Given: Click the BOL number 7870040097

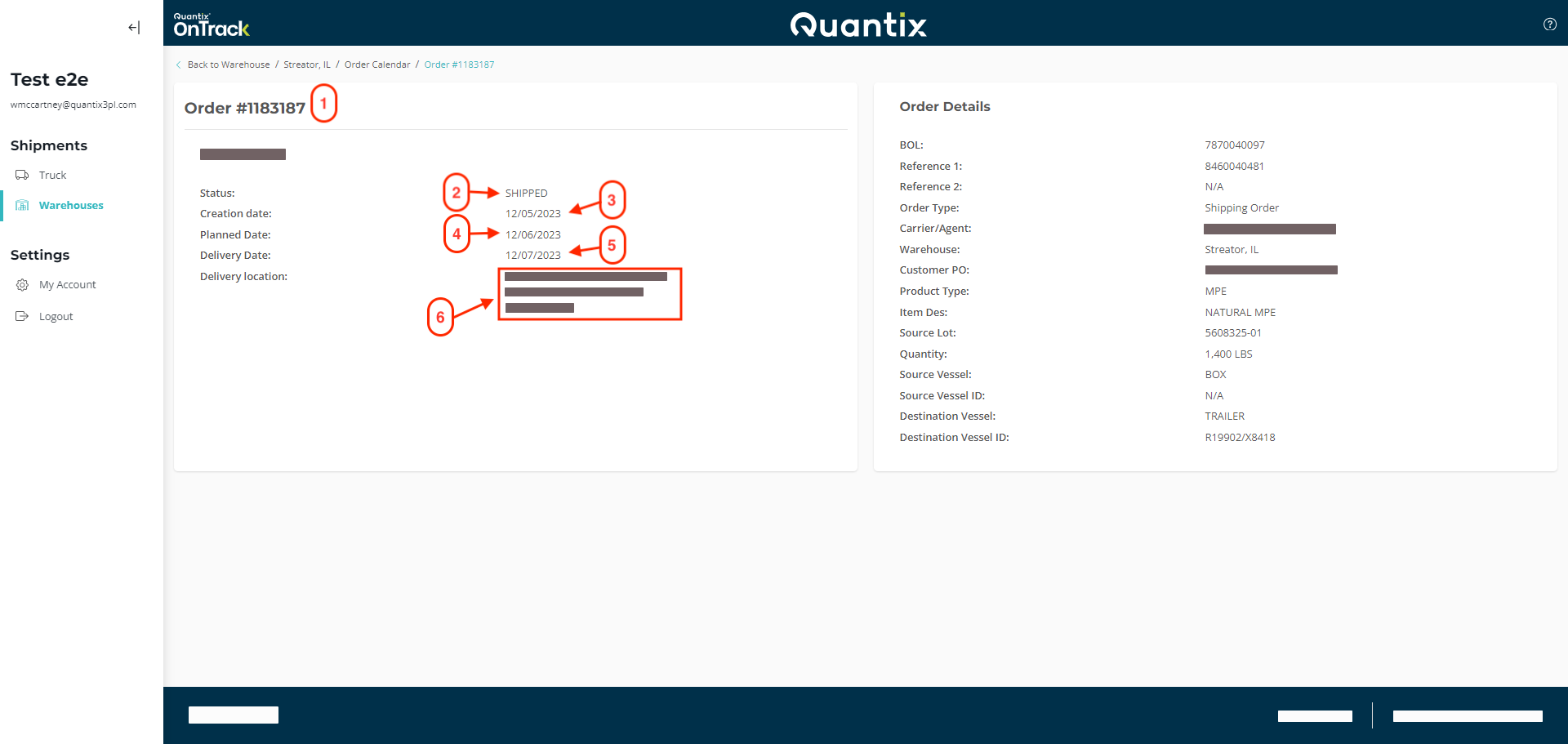Looking at the screenshot, I should click(1234, 145).
